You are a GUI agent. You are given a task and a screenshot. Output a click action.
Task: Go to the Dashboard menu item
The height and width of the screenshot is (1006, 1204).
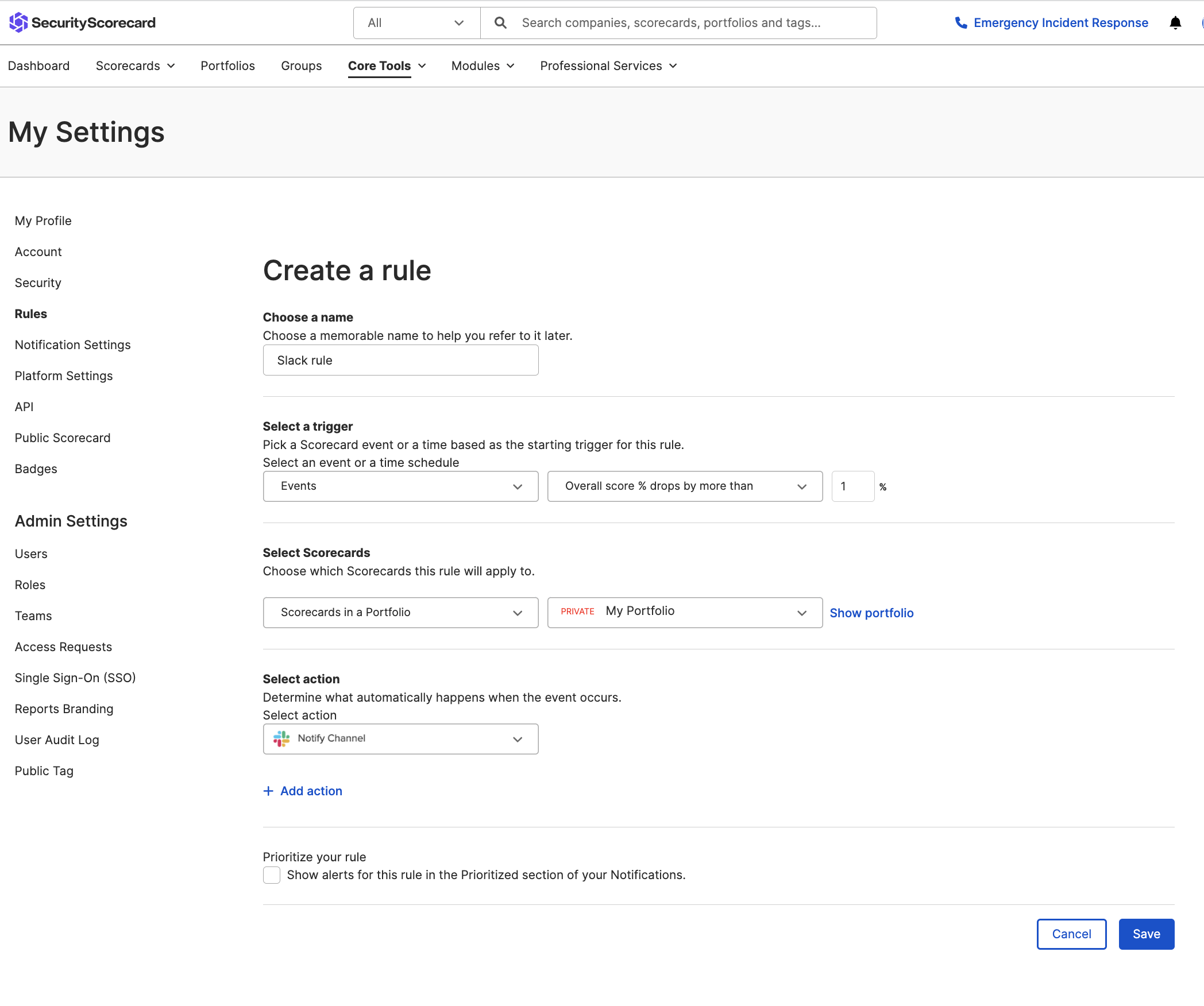[x=38, y=65]
